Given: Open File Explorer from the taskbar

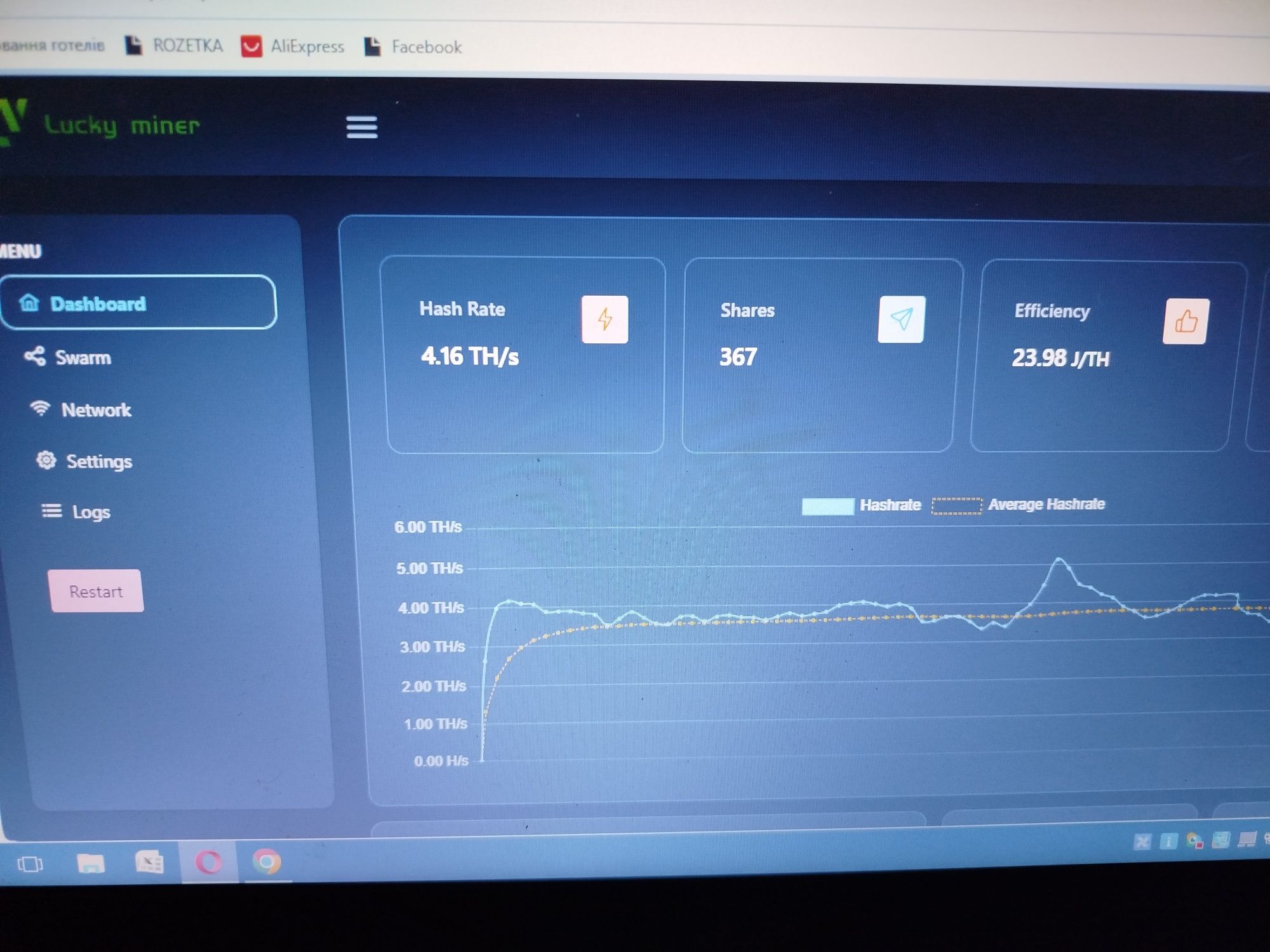Looking at the screenshot, I should tap(90, 863).
